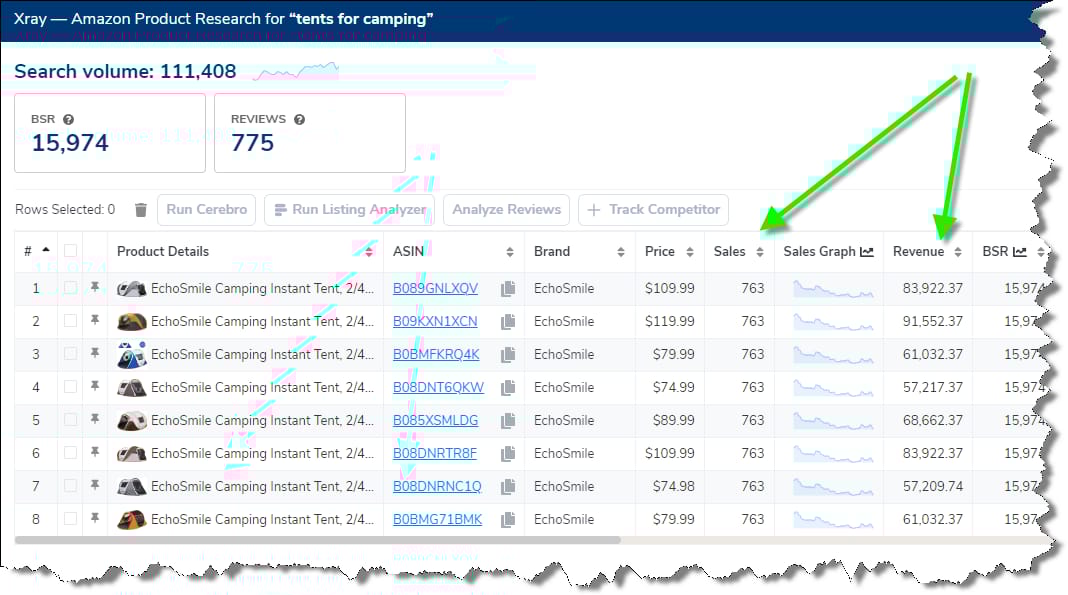
Task: Click BSR chart icon in header
Action: pos(1020,252)
